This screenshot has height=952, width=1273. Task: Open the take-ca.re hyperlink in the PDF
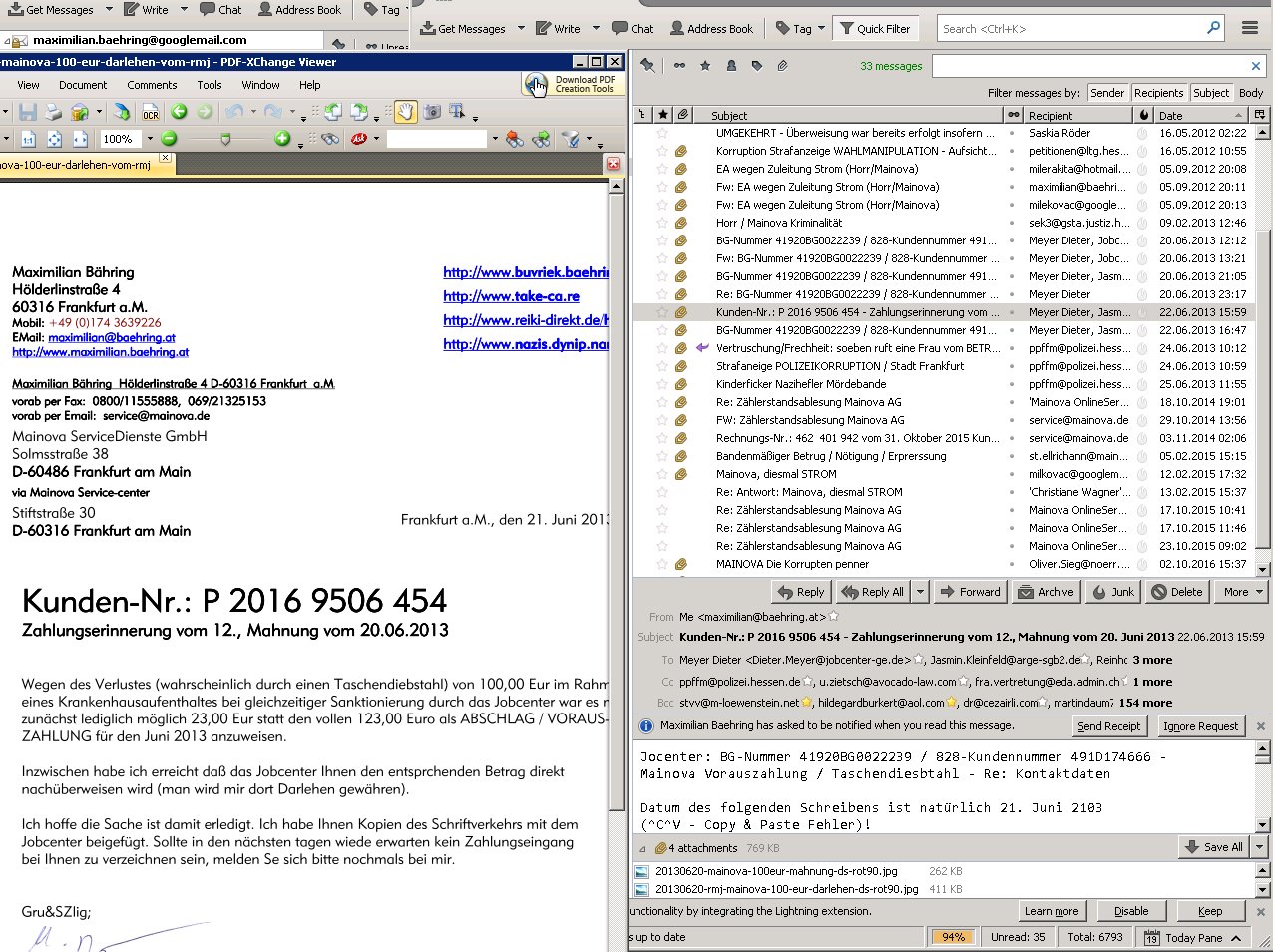click(x=511, y=296)
